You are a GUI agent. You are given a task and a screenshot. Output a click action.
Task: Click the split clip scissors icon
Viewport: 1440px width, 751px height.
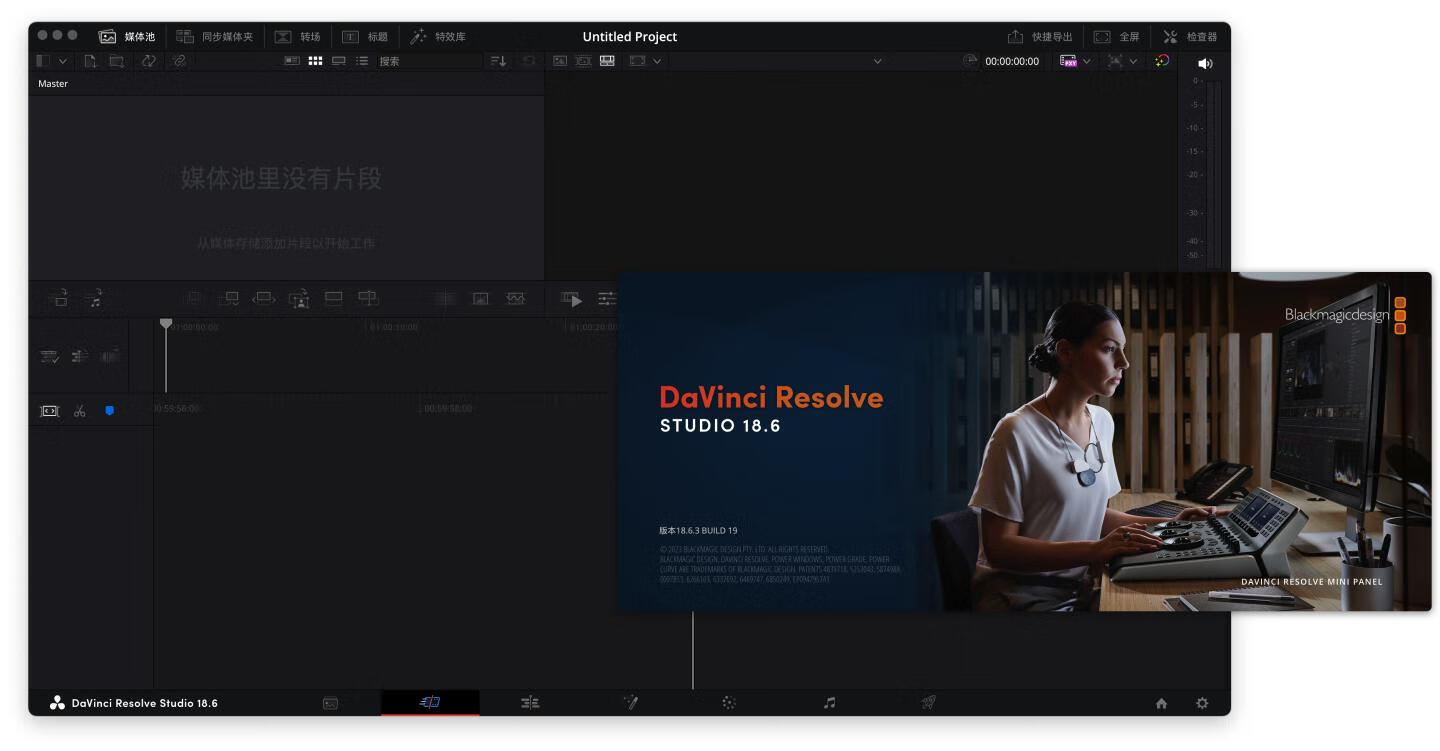tap(80, 411)
